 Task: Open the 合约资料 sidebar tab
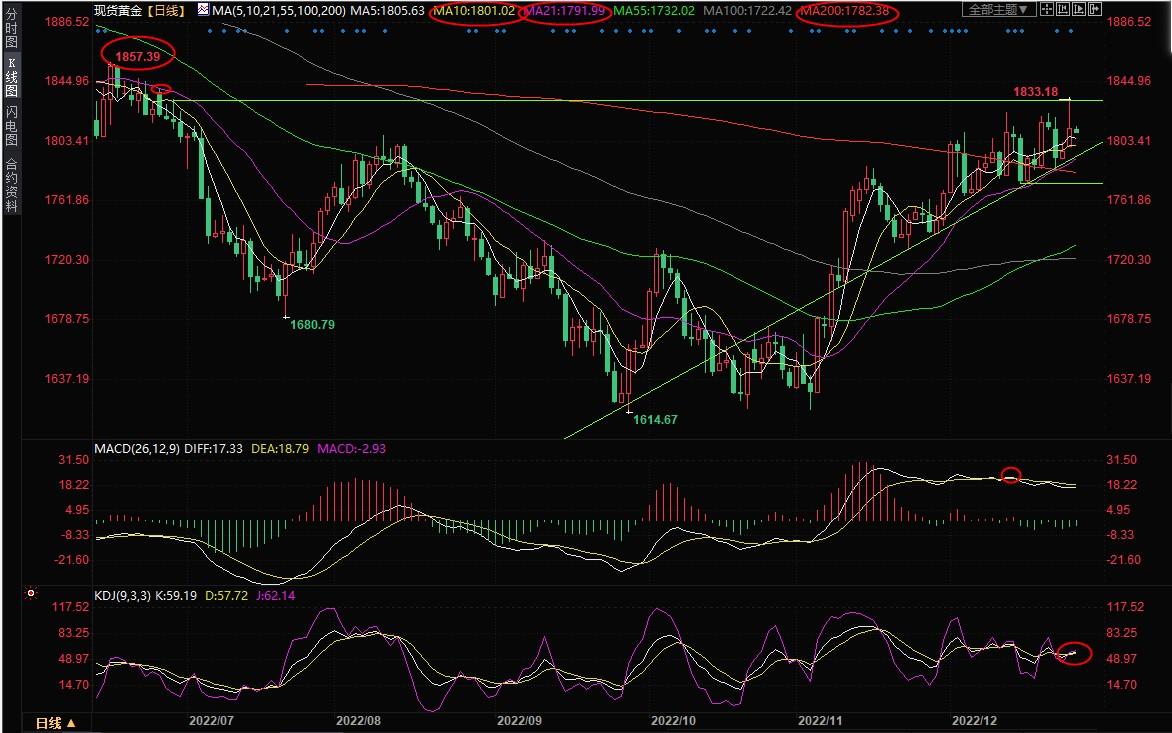point(11,185)
